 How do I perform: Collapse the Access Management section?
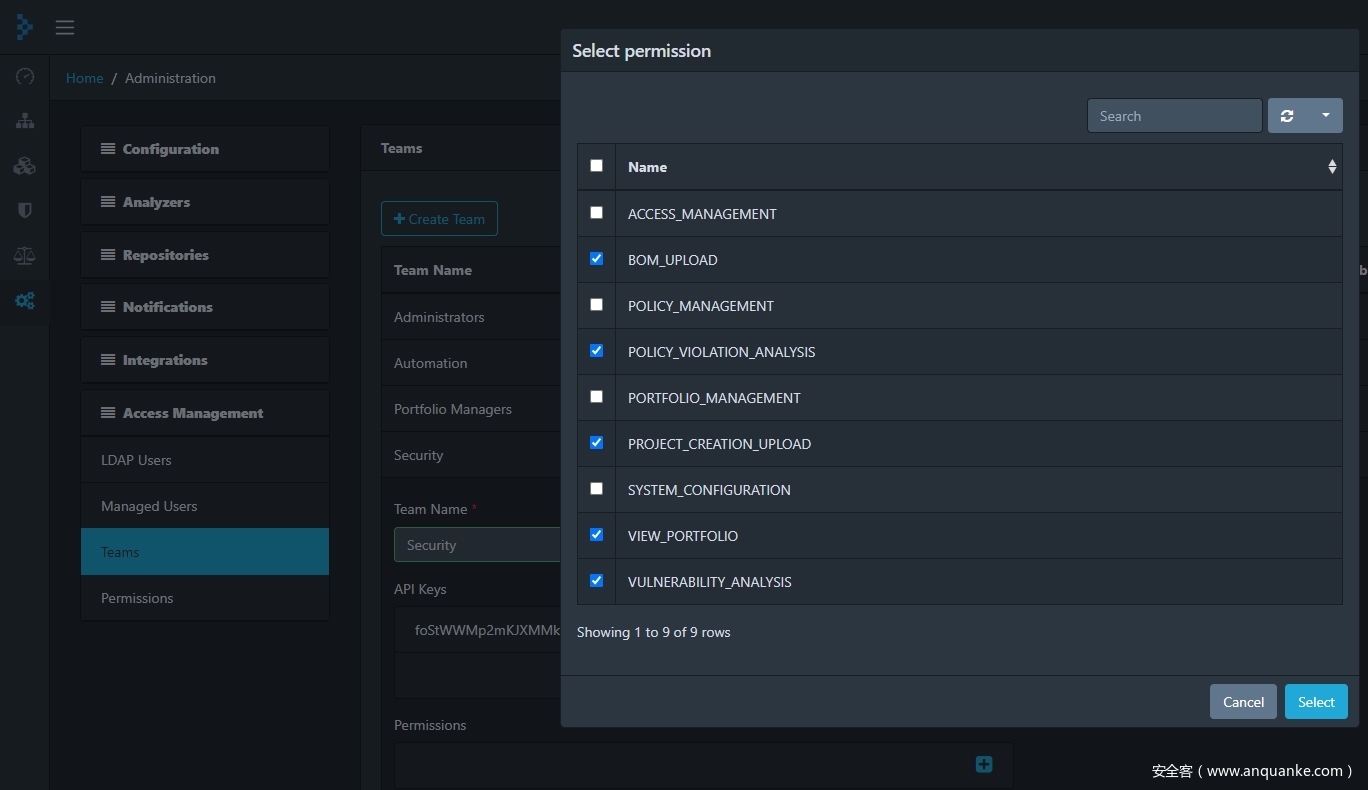click(x=192, y=413)
